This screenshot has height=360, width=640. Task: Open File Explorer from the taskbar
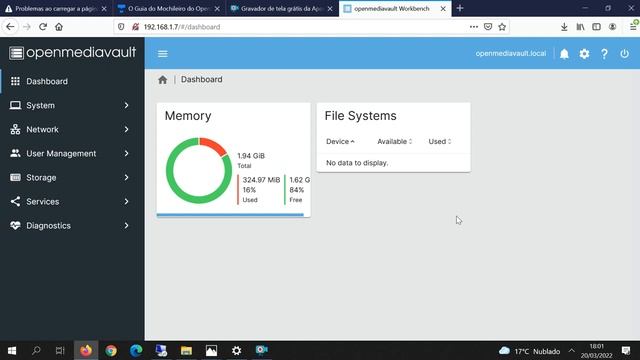[186, 351]
